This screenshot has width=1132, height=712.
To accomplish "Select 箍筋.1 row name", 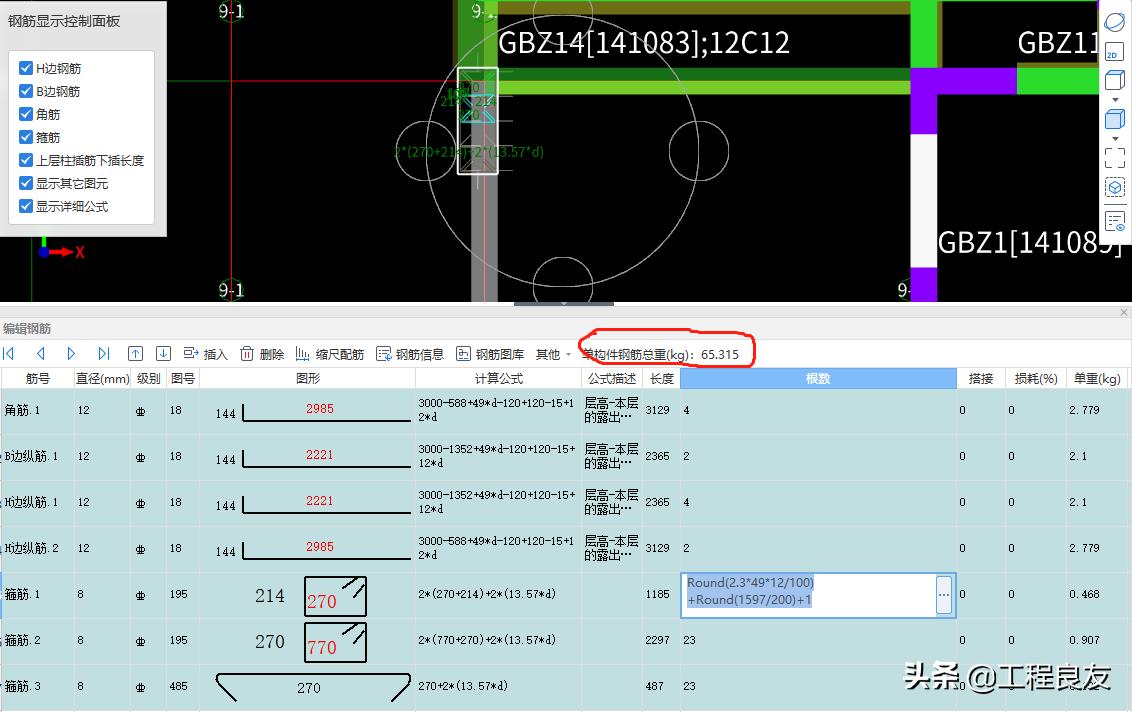I will pyautogui.click(x=23, y=594).
